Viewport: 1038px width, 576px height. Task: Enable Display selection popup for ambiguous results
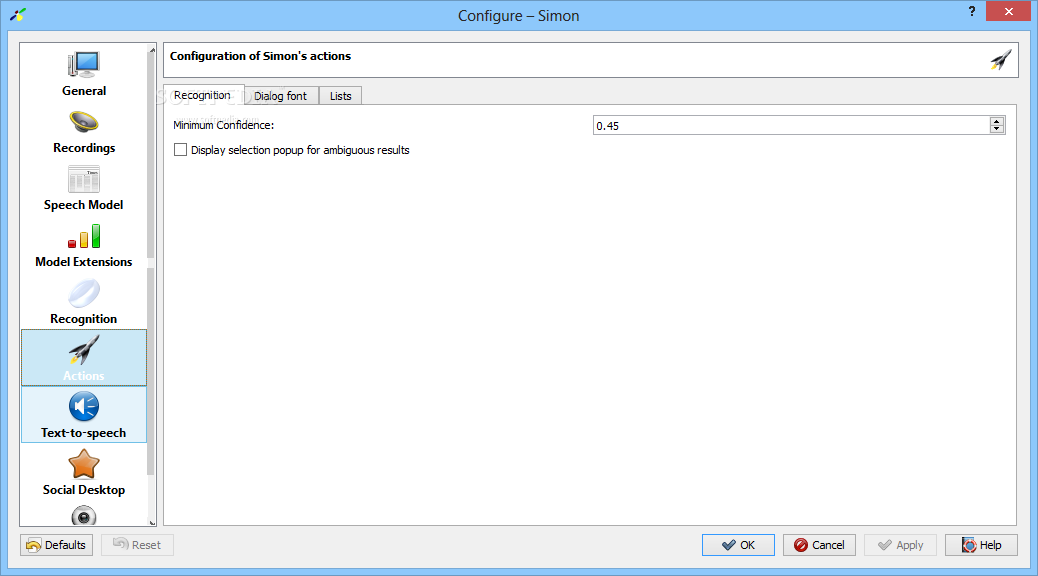(180, 150)
